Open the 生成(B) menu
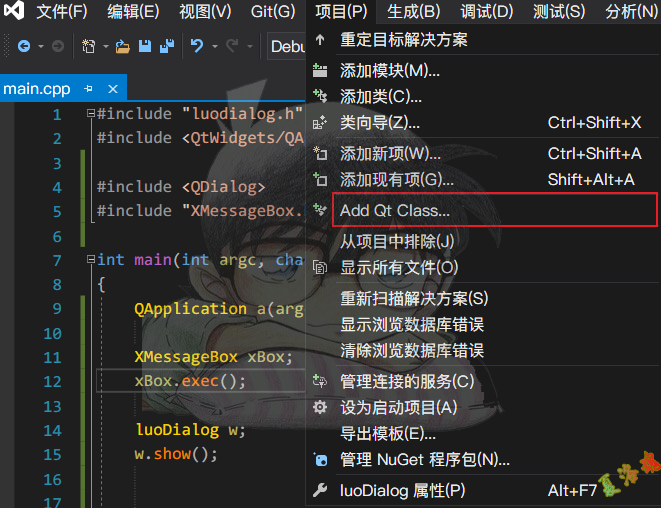Viewport: 661px width, 508px height. coord(414,11)
